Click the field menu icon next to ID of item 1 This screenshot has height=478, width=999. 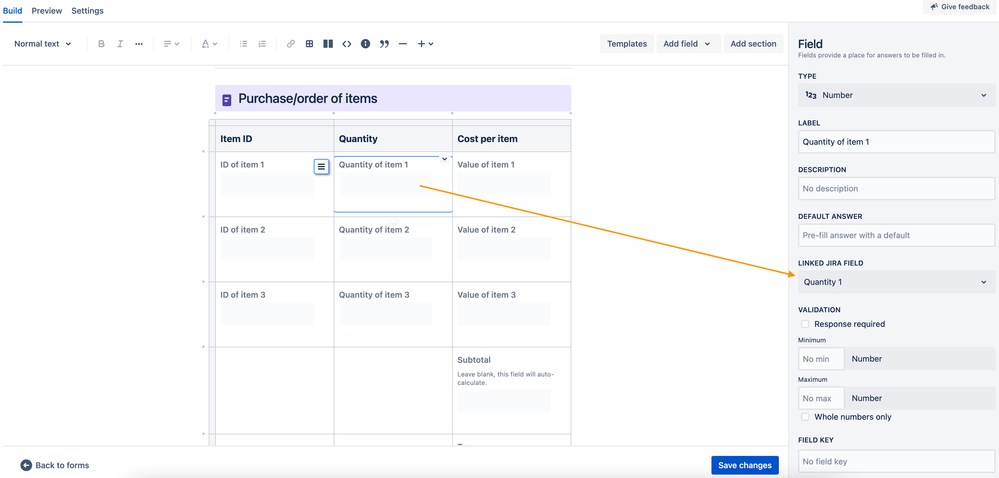(322, 166)
